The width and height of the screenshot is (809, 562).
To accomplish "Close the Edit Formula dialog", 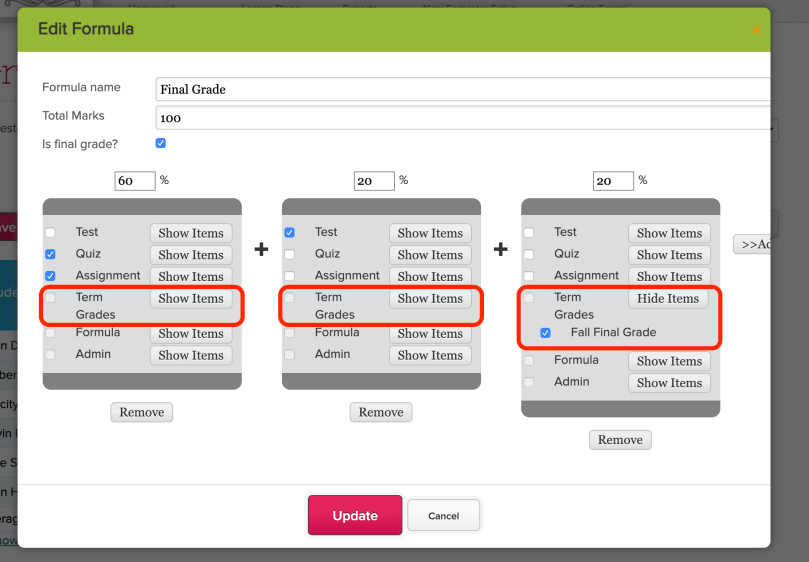I will point(756,30).
